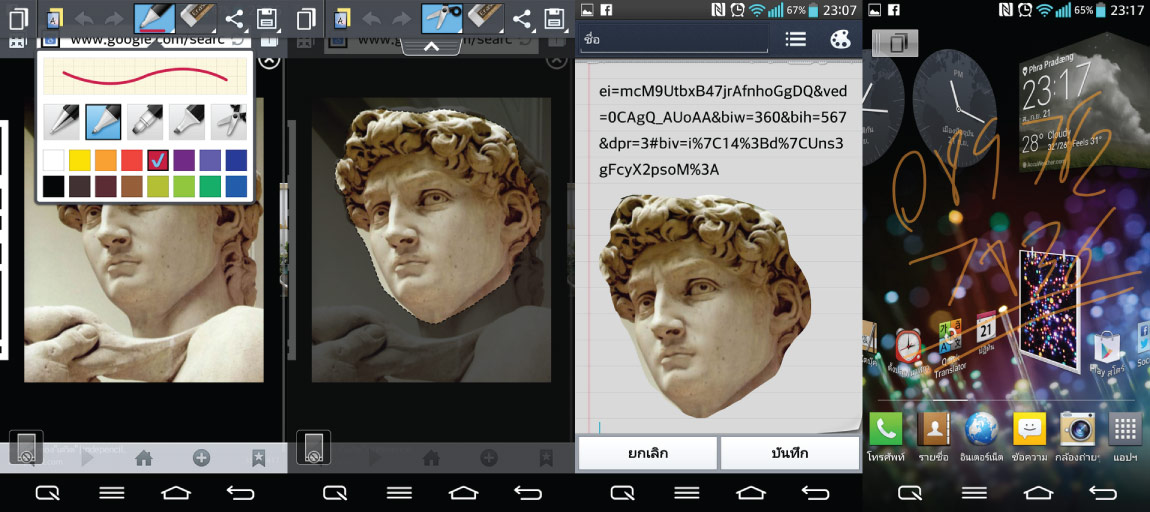Viewport: 1150px width, 512px height.
Task: Open the memo list icon beside title
Action: (x=796, y=39)
